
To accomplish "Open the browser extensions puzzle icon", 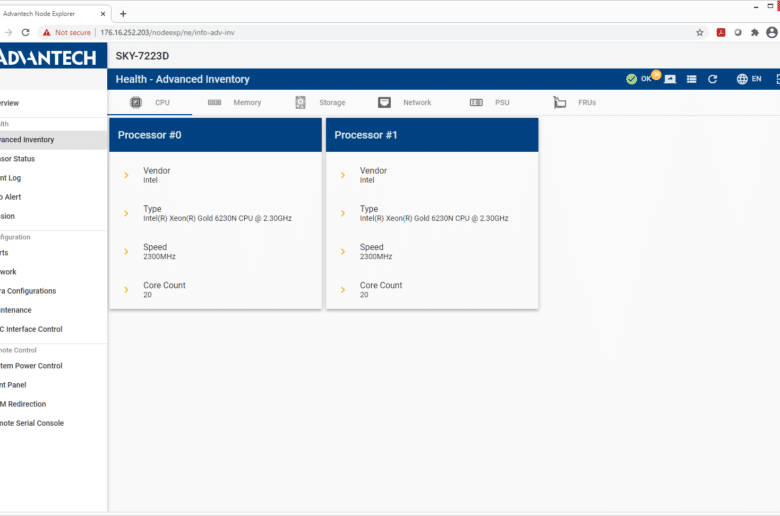I will click(755, 32).
